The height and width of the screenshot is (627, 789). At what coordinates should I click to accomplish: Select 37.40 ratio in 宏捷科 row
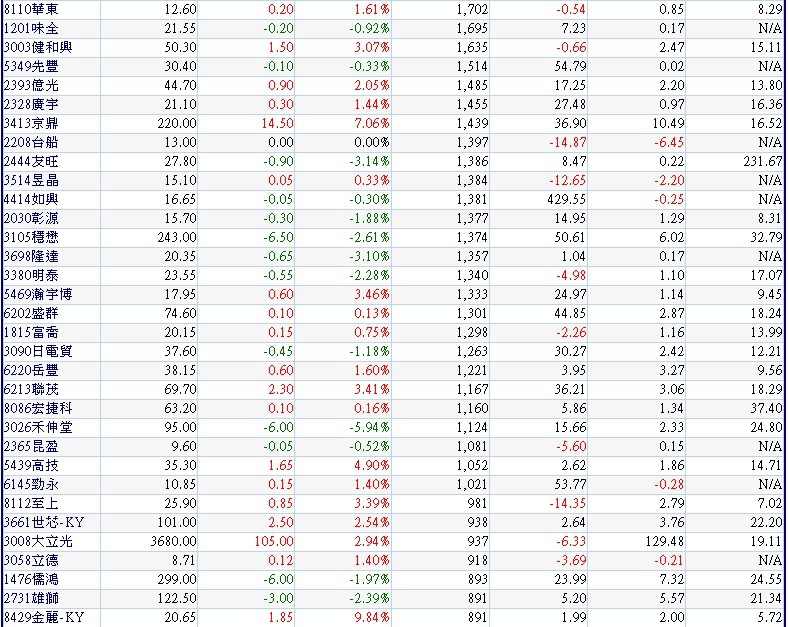766,409
